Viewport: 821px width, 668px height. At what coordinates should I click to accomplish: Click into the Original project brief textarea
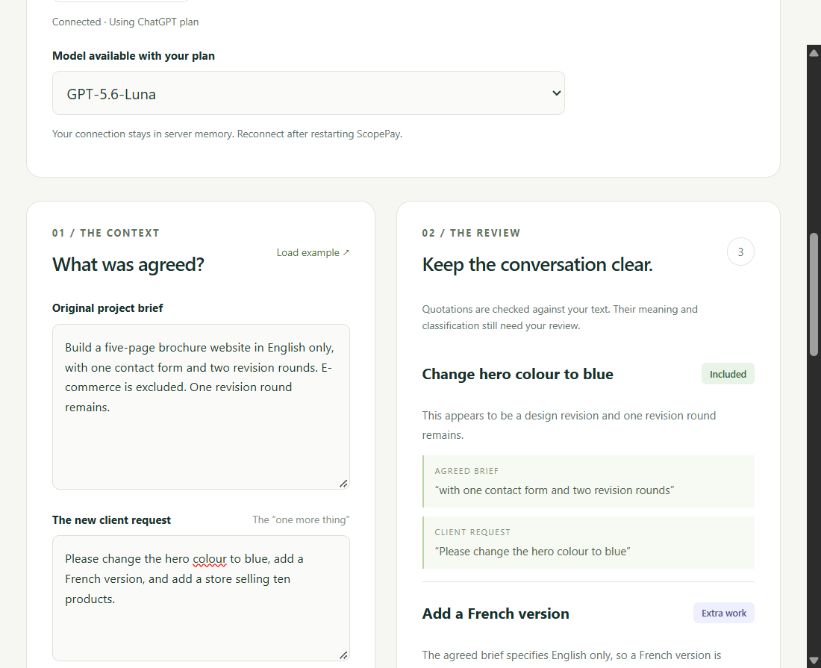click(201, 407)
